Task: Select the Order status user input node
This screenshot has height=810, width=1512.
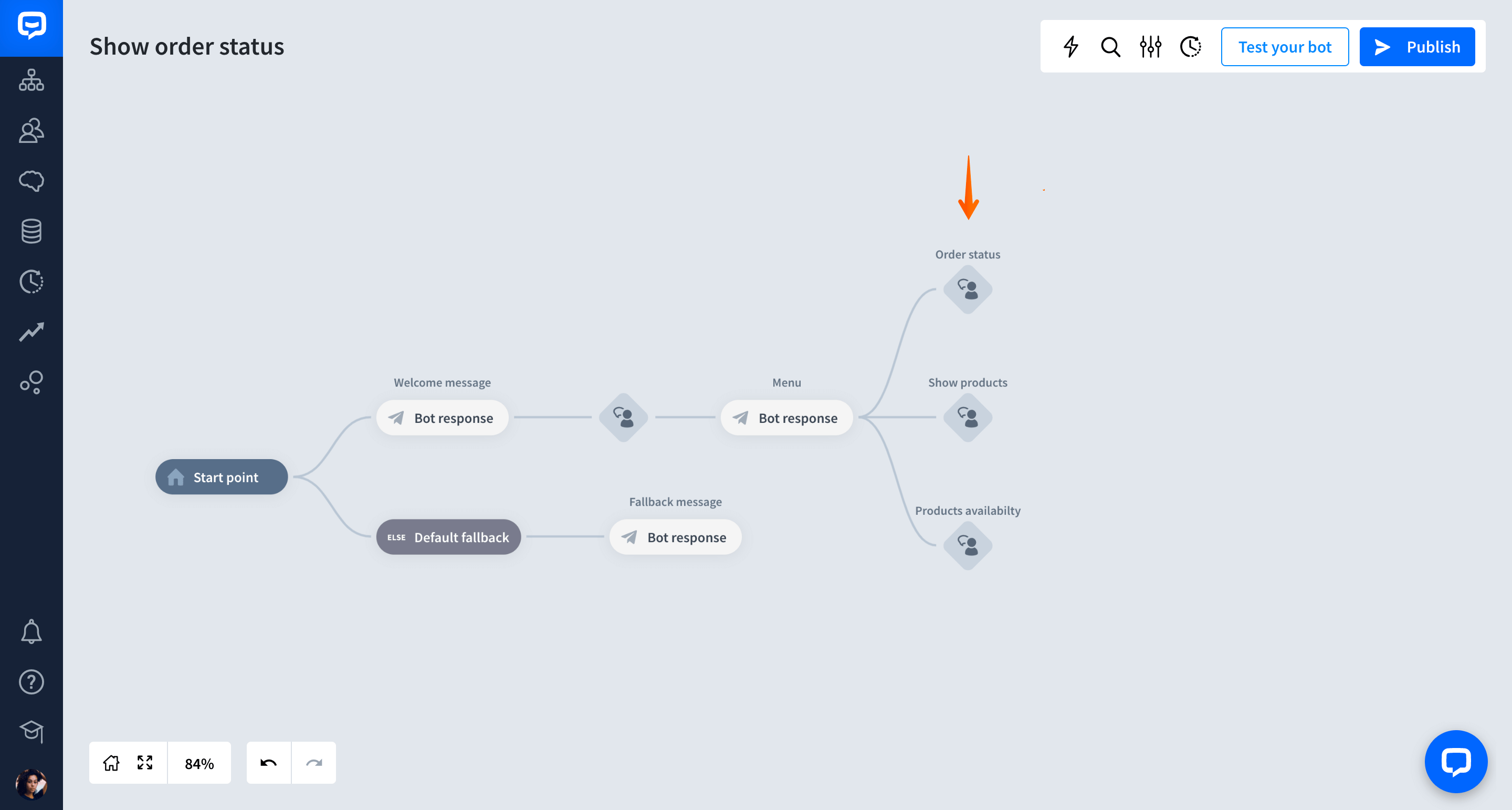Action: tap(967, 289)
